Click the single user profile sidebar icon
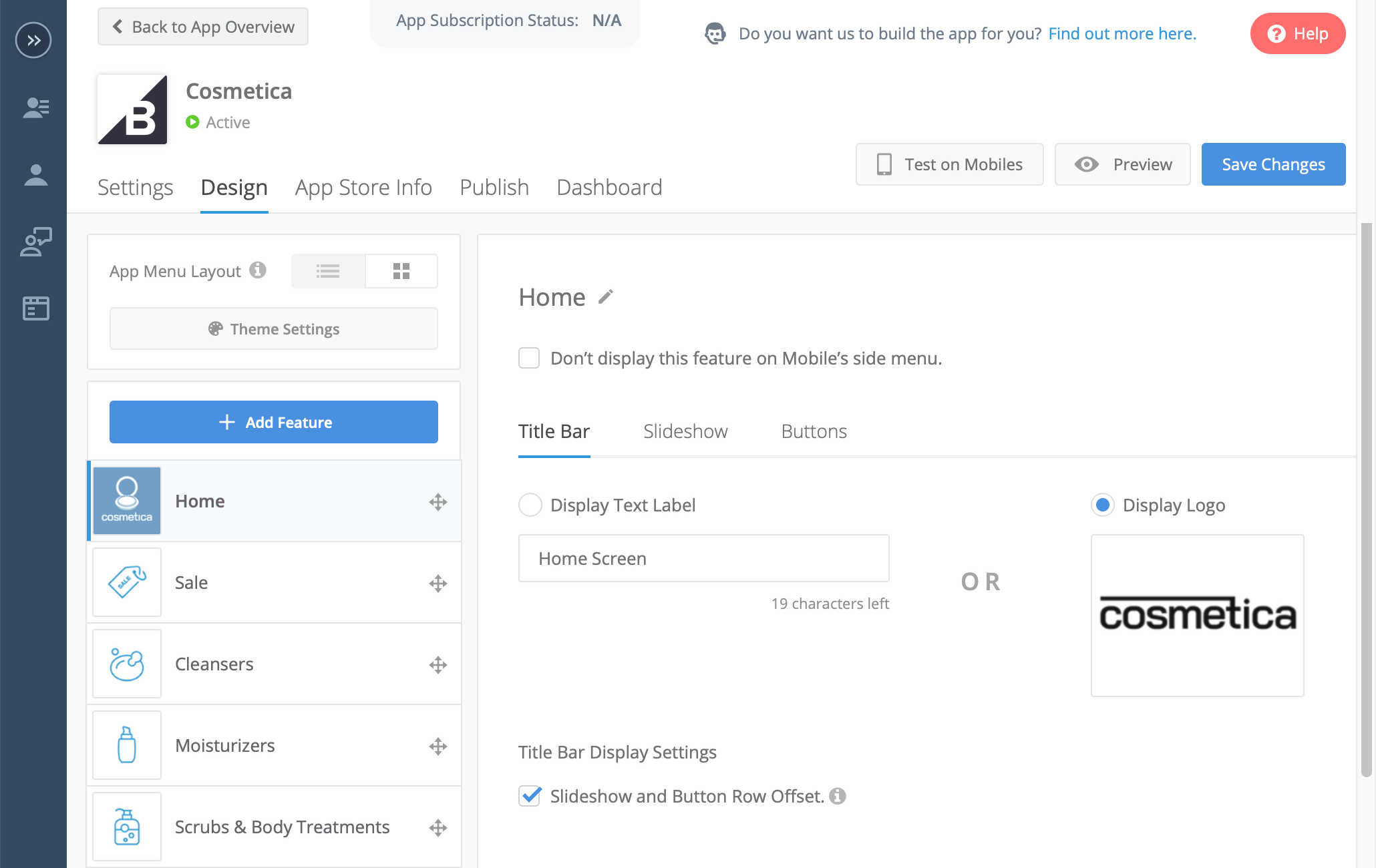 click(x=35, y=175)
